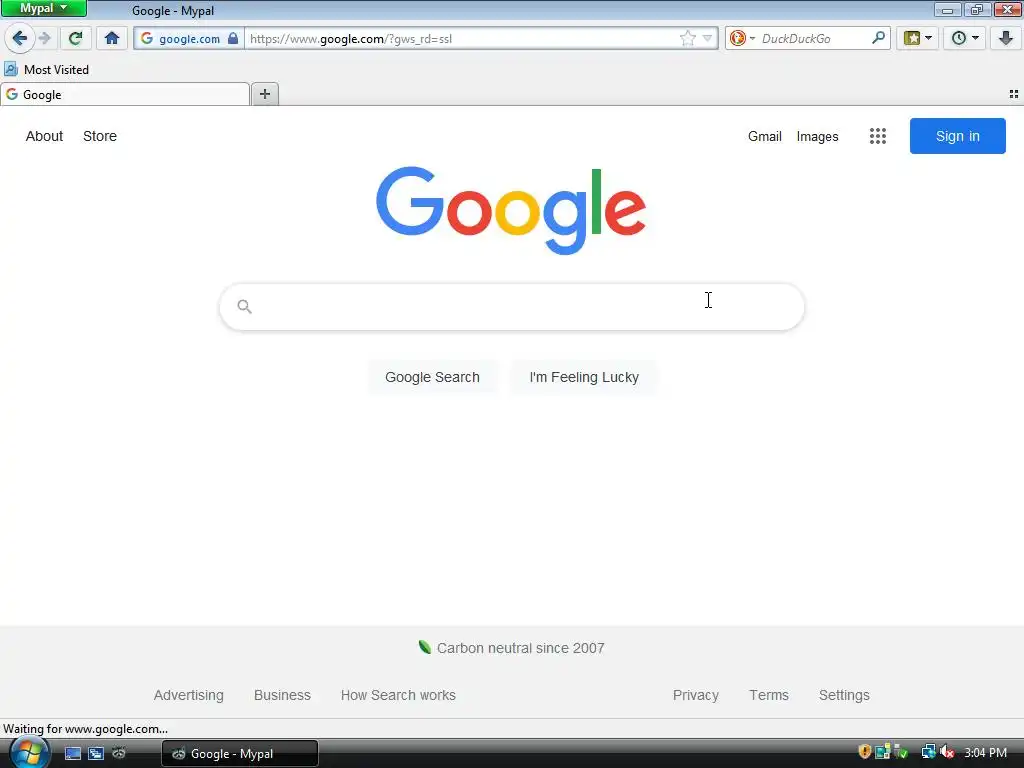The width and height of the screenshot is (1024, 768).
Task: Click the muted volume tray icon
Action: (x=947, y=752)
